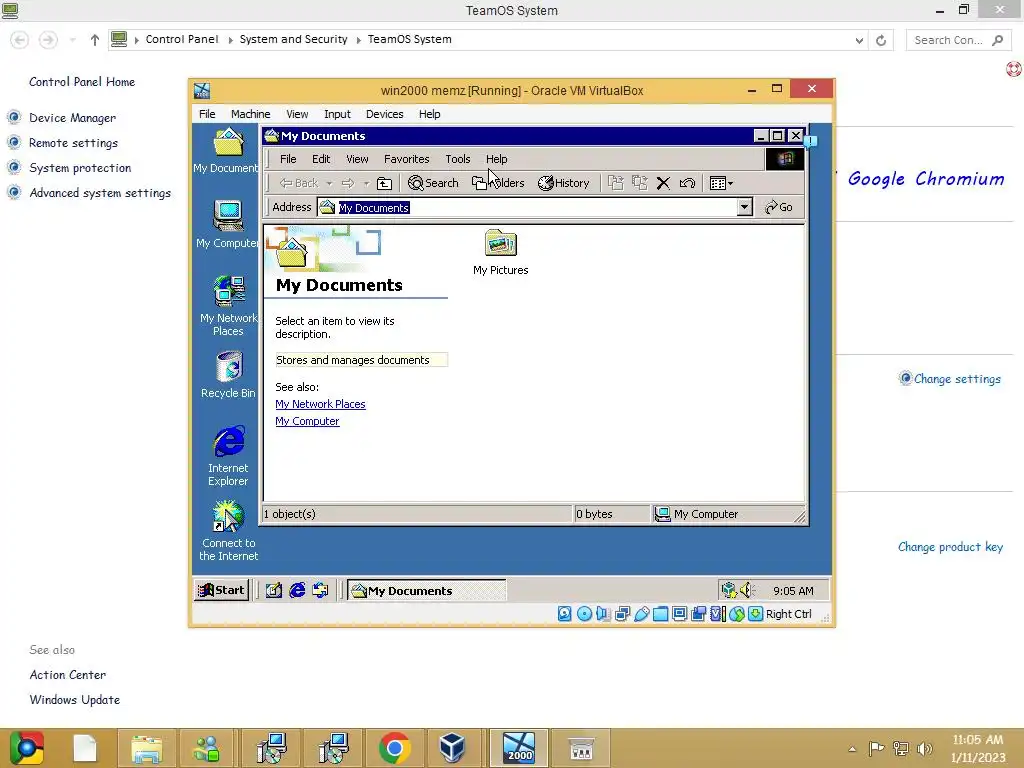Image resolution: width=1024 pixels, height=768 pixels.
Task: Click the Move To toolbar icon
Action: [615, 184]
